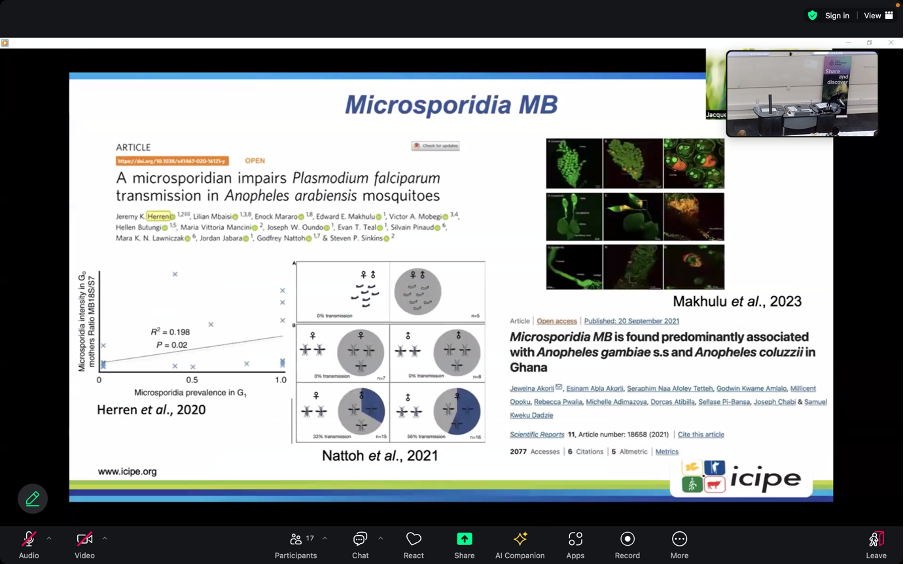904x564 pixels.
Task: Open the More options menu
Action: pyautogui.click(x=679, y=540)
